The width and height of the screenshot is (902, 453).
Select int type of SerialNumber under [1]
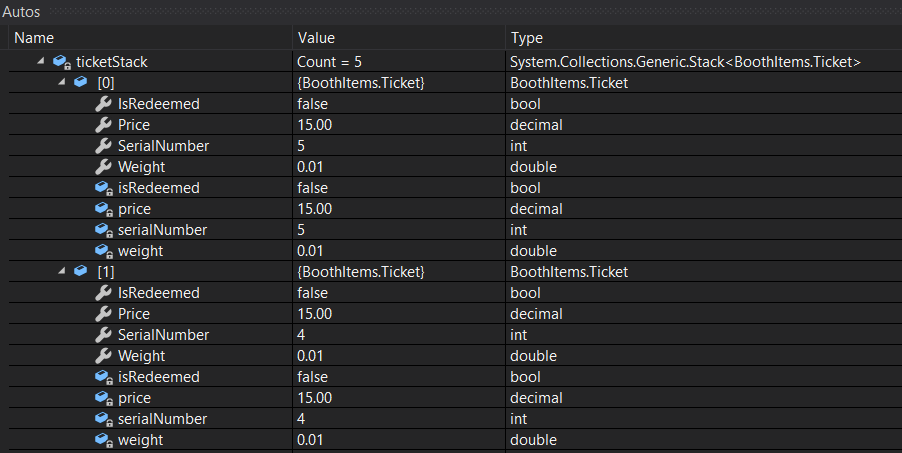[518, 334]
